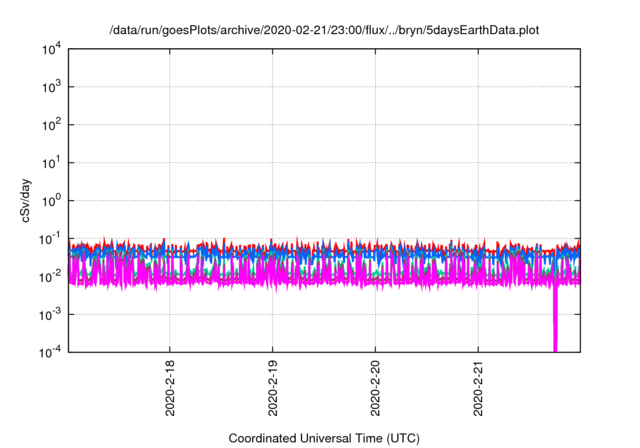The width and height of the screenshot is (640, 448).
Task: Click the magenta dropout spike on 2020-2-21
Action: (555, 318)
